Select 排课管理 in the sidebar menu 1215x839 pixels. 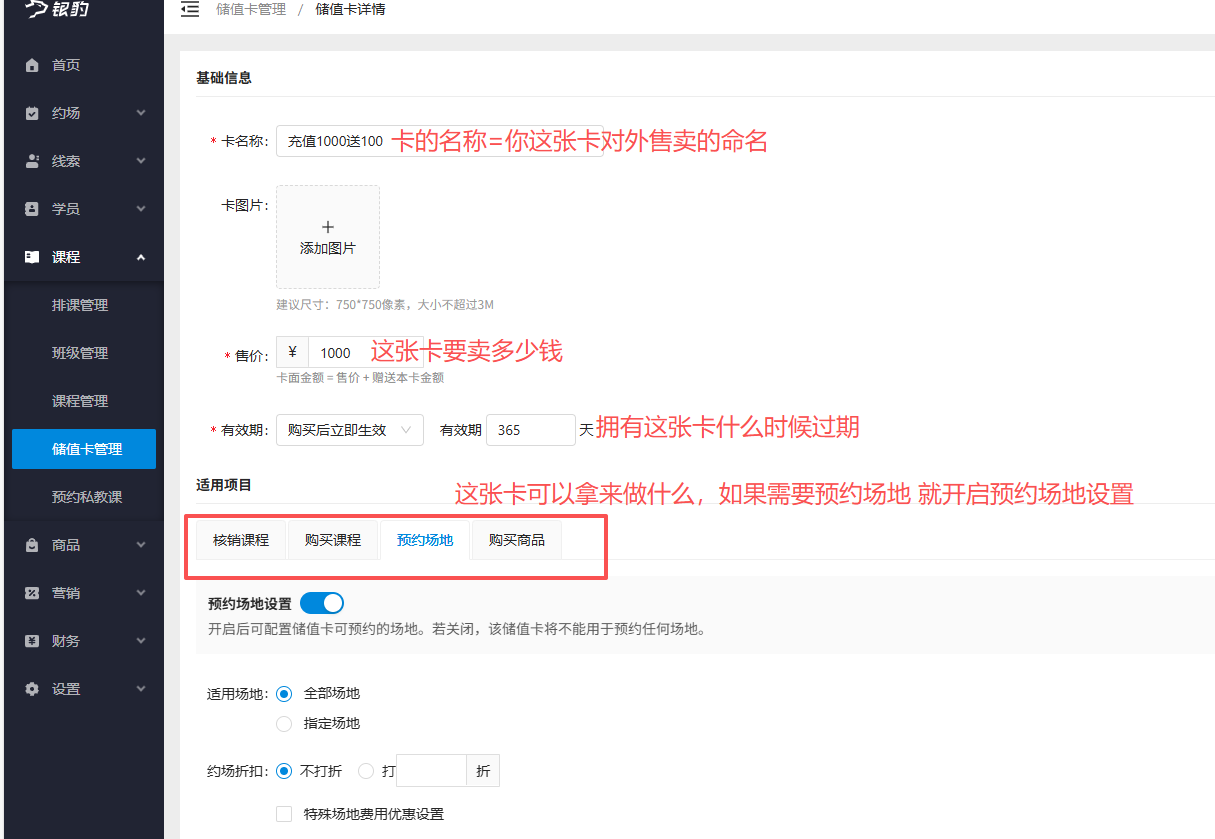[83, 304]
